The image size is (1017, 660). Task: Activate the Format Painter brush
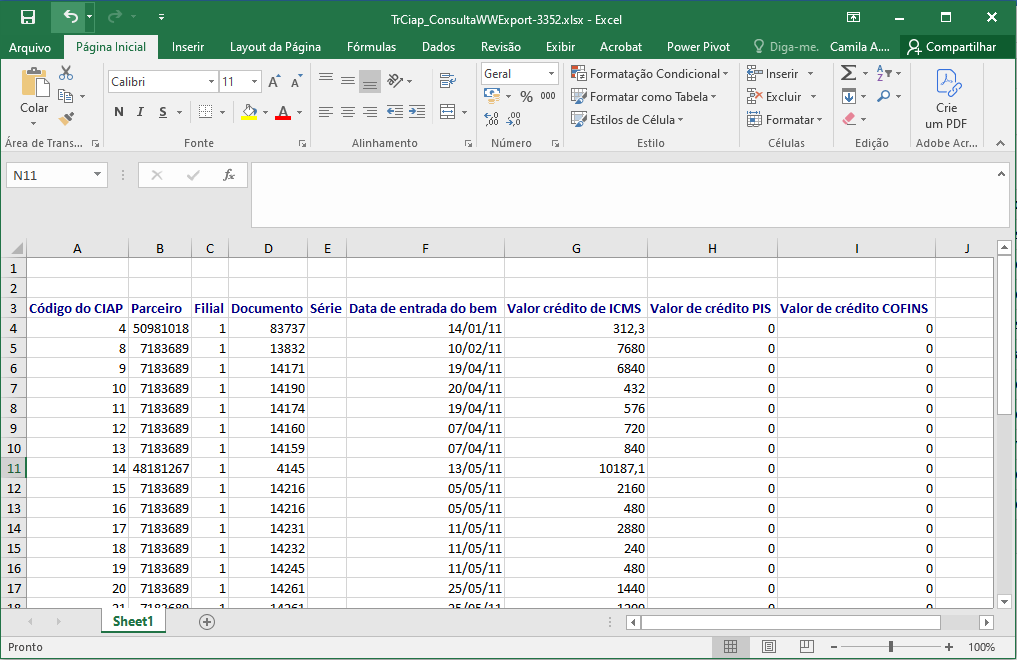tap(66, 119)
